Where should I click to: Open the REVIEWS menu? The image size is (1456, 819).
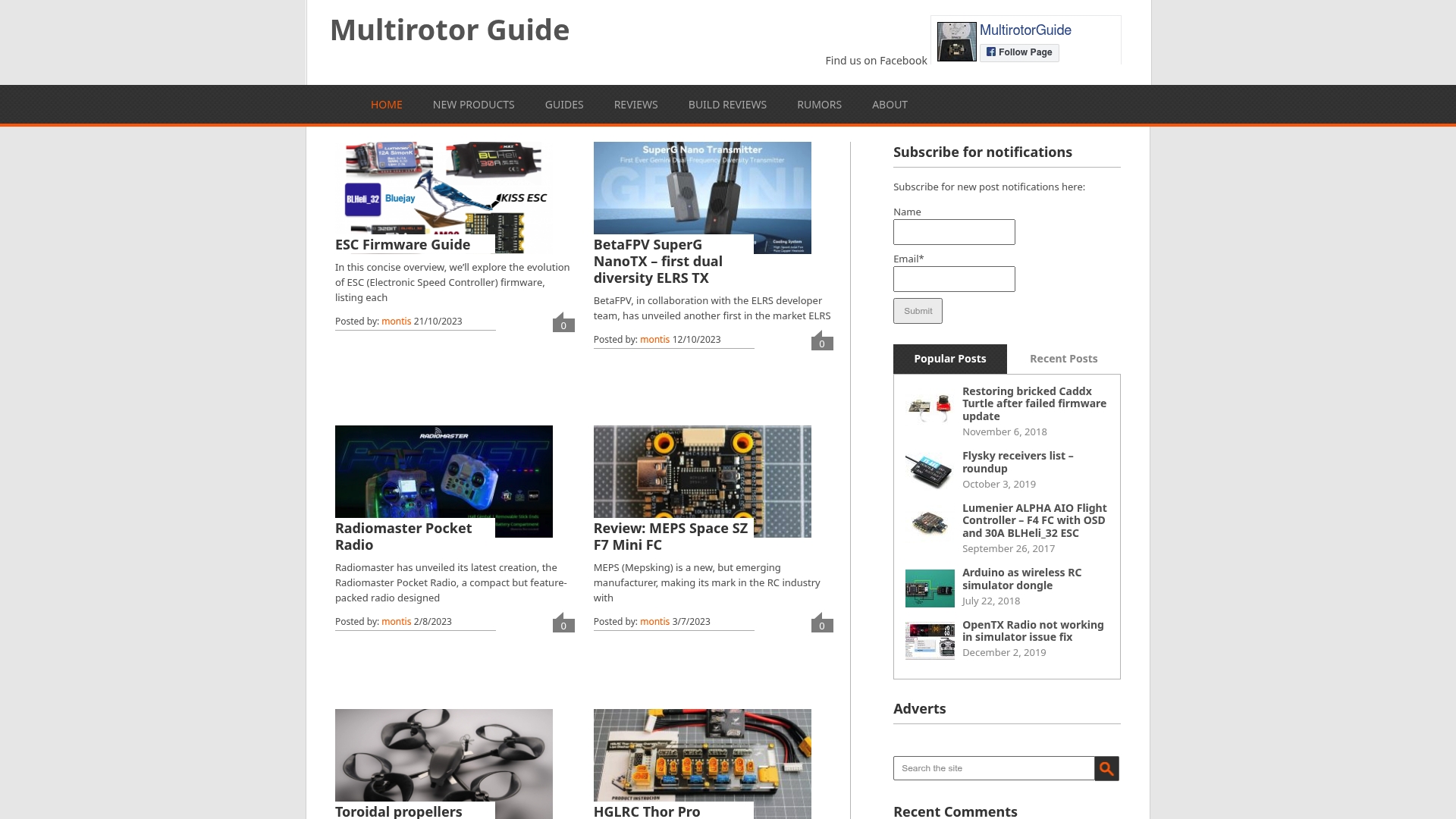[x=636, y=105]
